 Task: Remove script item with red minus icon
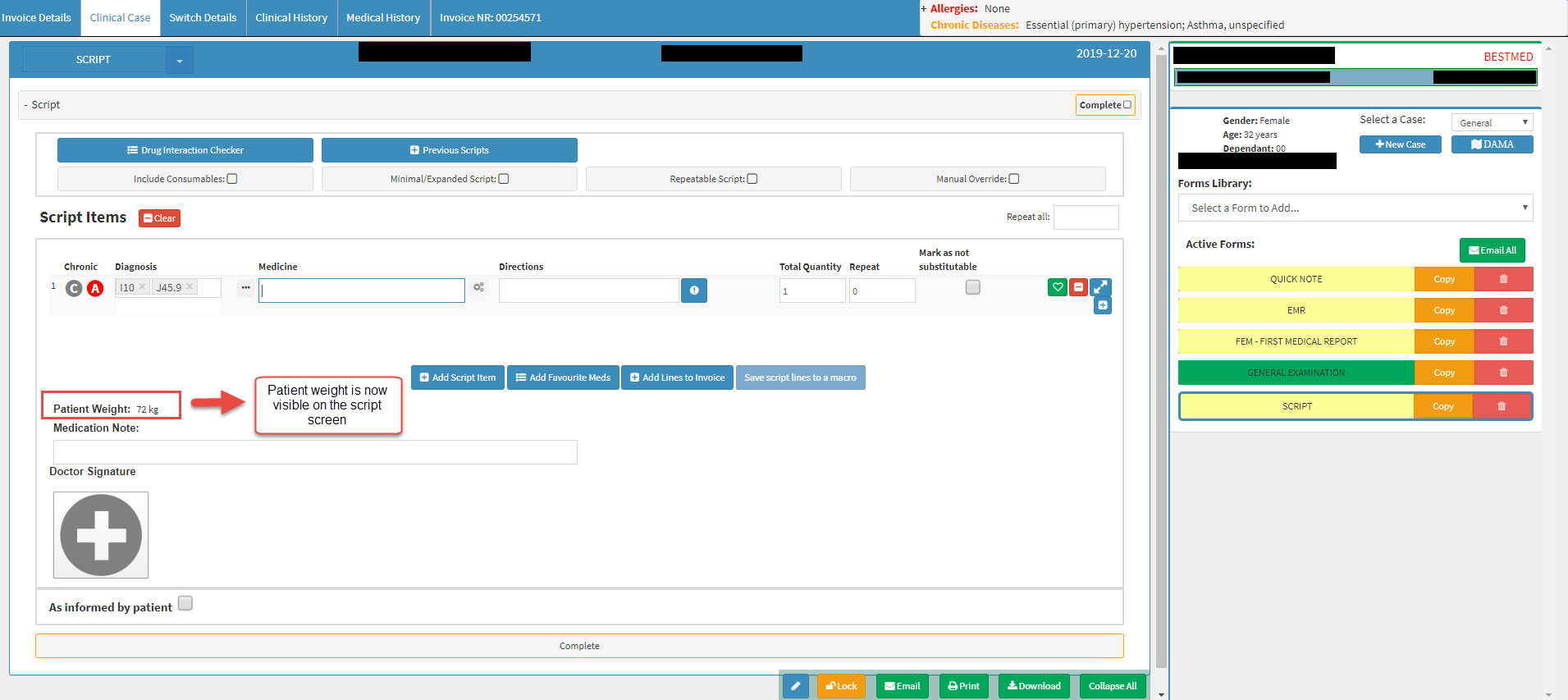coord(1078,287)
